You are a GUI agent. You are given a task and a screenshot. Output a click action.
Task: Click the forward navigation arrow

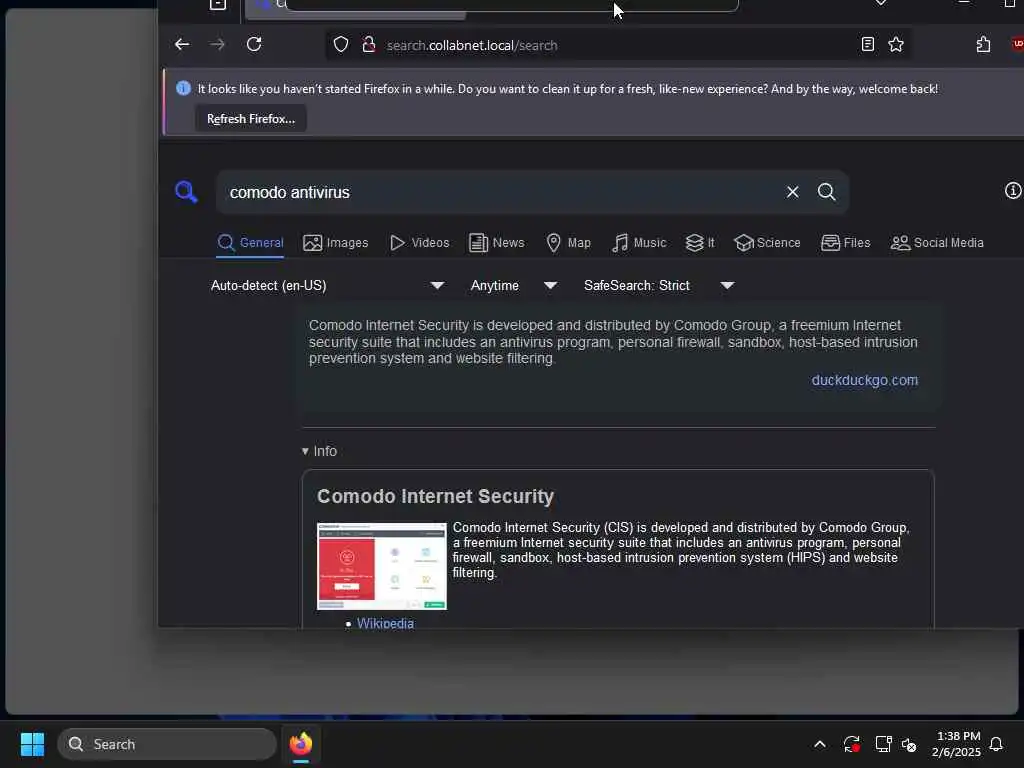point(217,44)
